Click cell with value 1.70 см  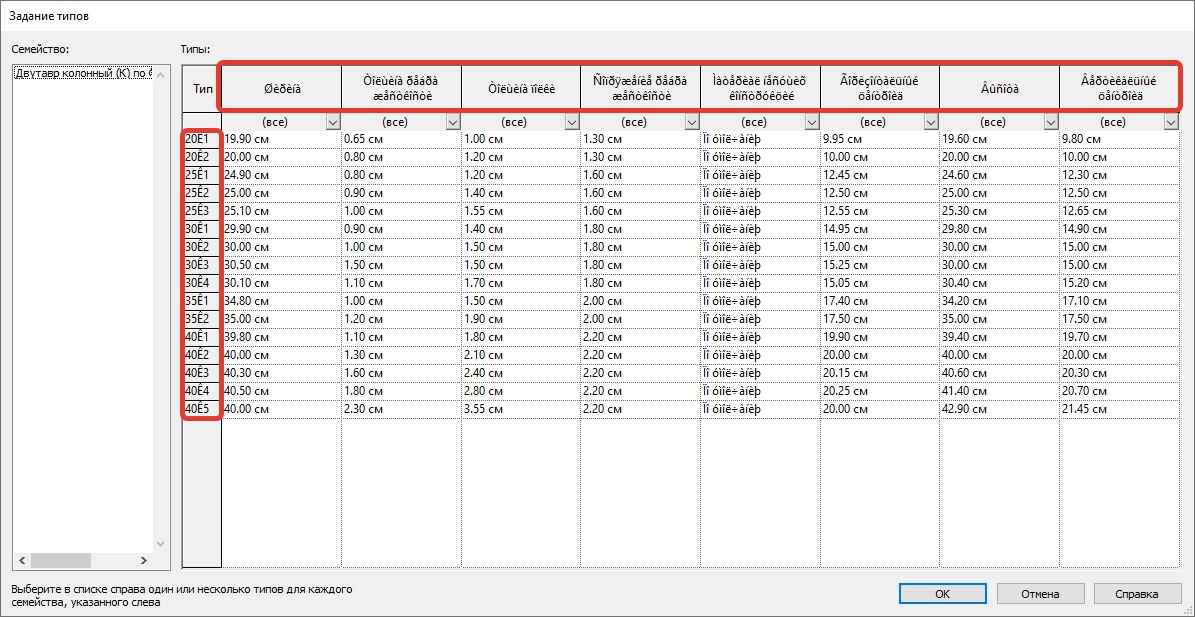pos(521,282)
